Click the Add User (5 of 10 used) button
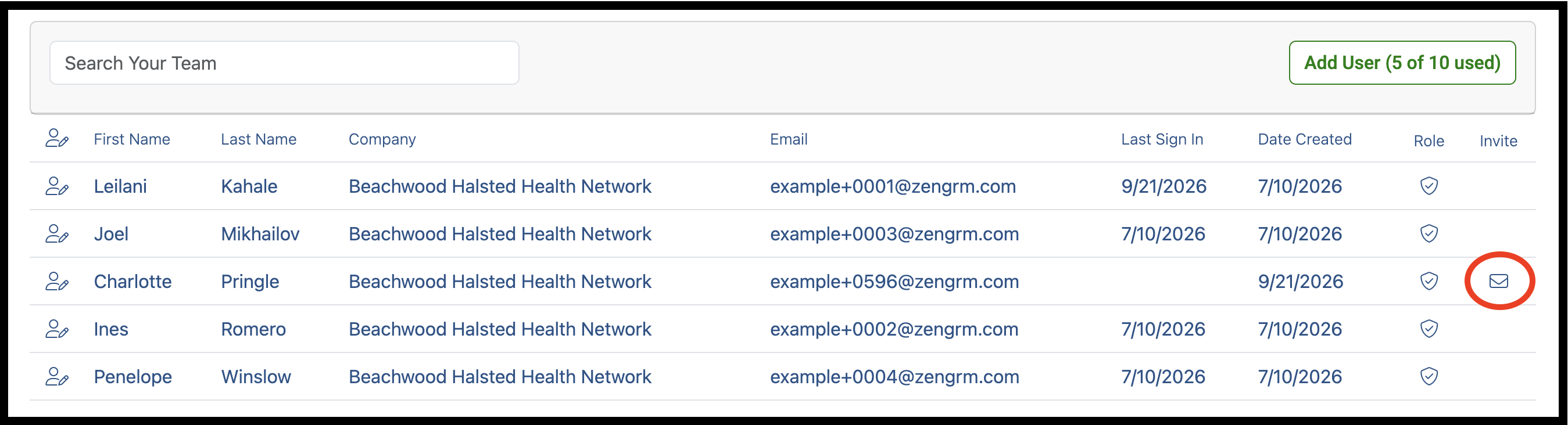Screen dimensions: 1568x425 pos(1402,63)
